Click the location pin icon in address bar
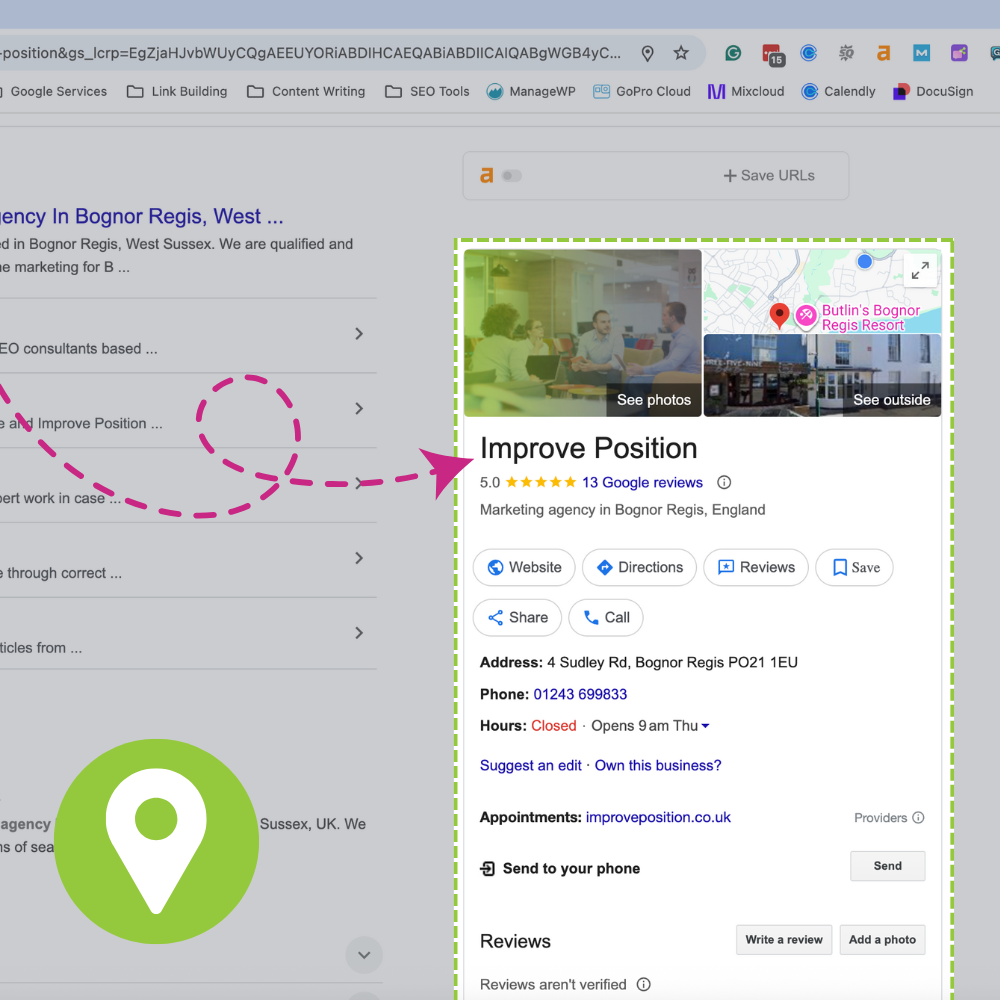The height and width of the screenshot is (1000, 1000). pyautogui.click(x=647, y=53)
